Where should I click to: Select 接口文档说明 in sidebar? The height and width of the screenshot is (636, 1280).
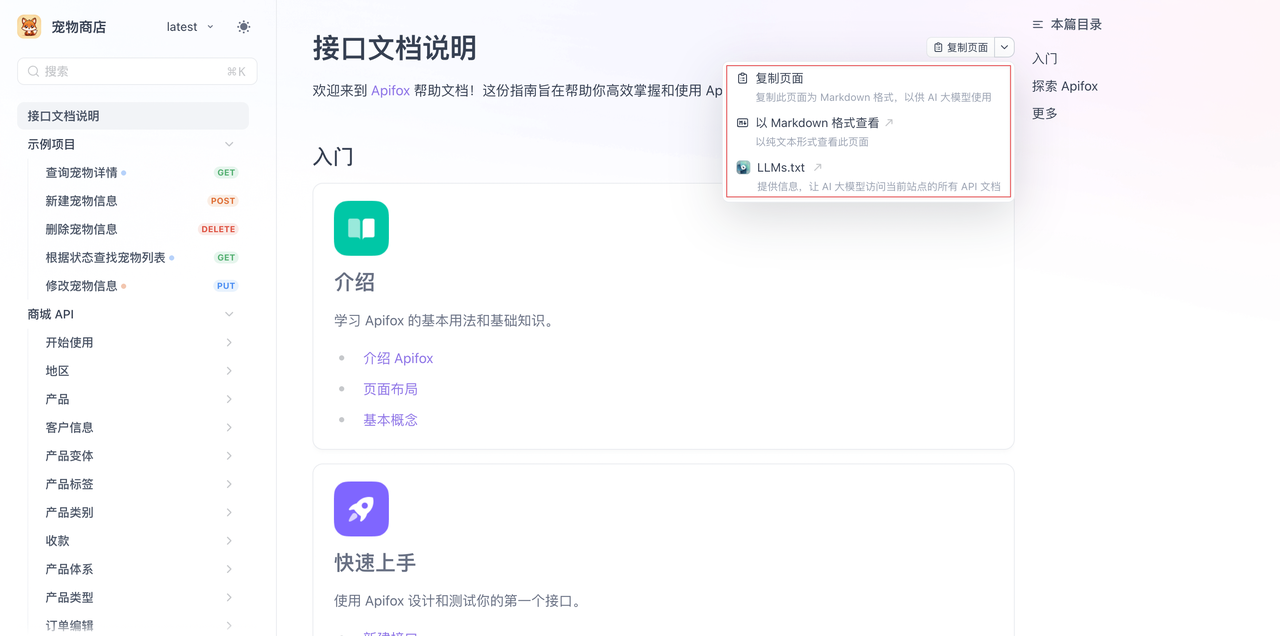[x=133, y=116]
